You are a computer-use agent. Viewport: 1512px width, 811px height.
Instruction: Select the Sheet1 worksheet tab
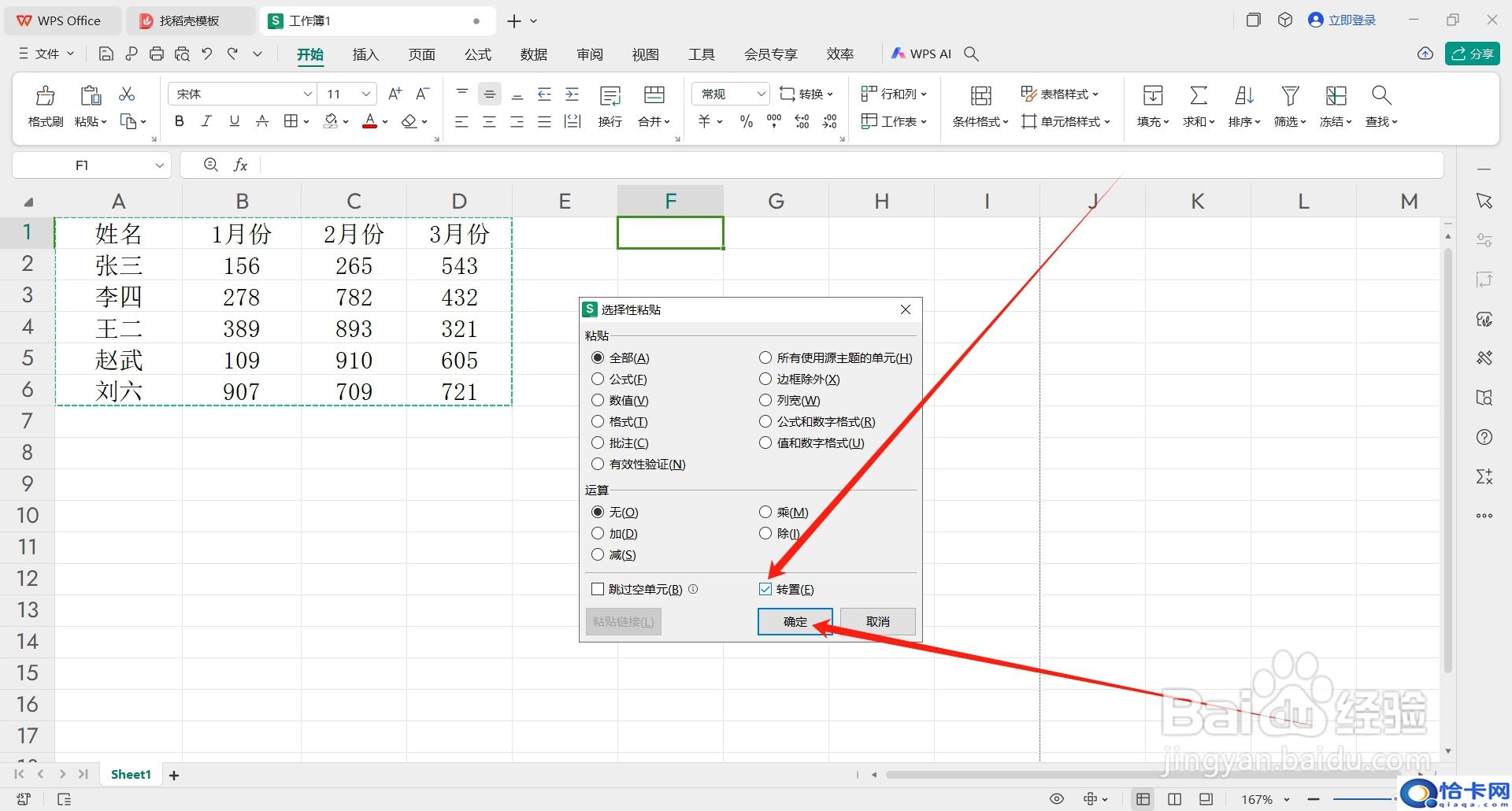pos(131,775)
